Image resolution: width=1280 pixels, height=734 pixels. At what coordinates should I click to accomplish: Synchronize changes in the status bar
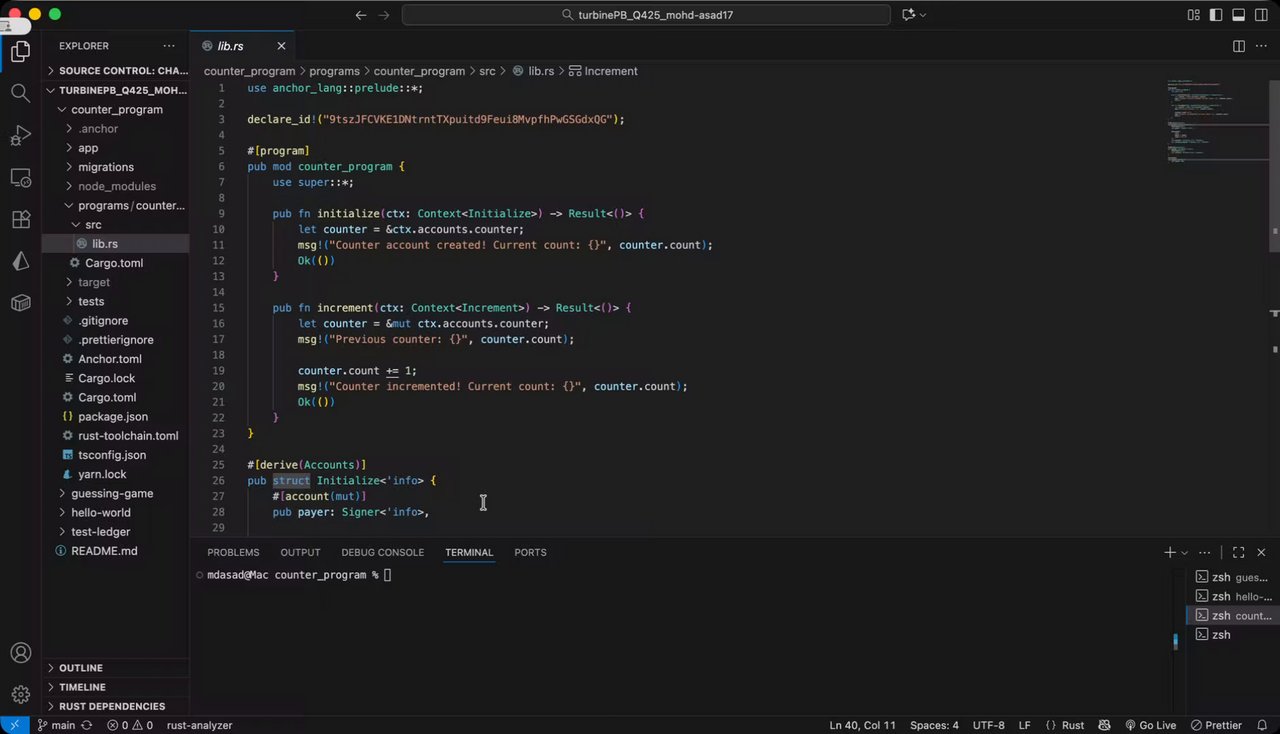tap(87, 725)
